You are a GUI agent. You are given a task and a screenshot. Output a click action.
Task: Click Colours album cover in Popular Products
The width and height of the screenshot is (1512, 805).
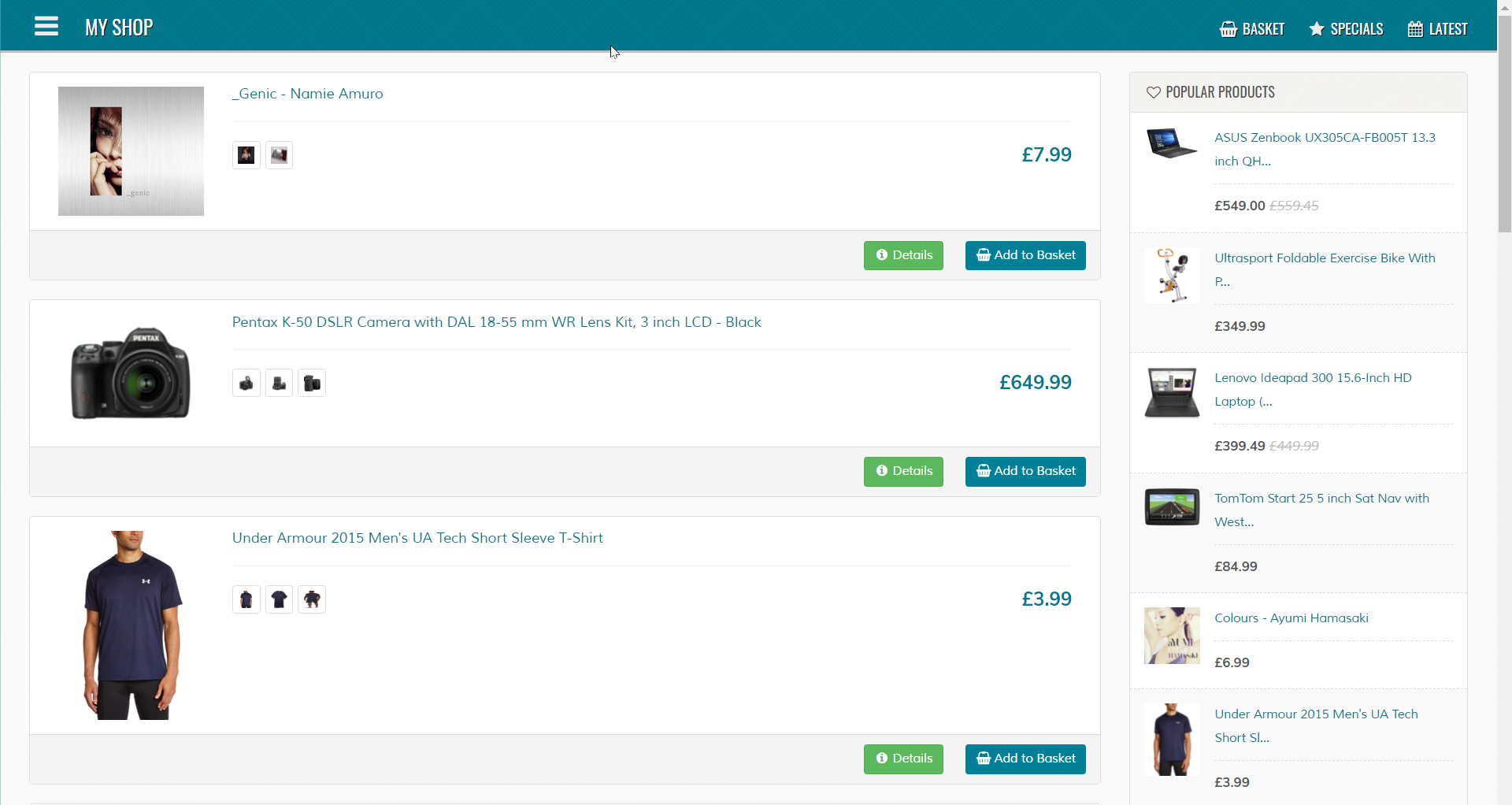1172,636
